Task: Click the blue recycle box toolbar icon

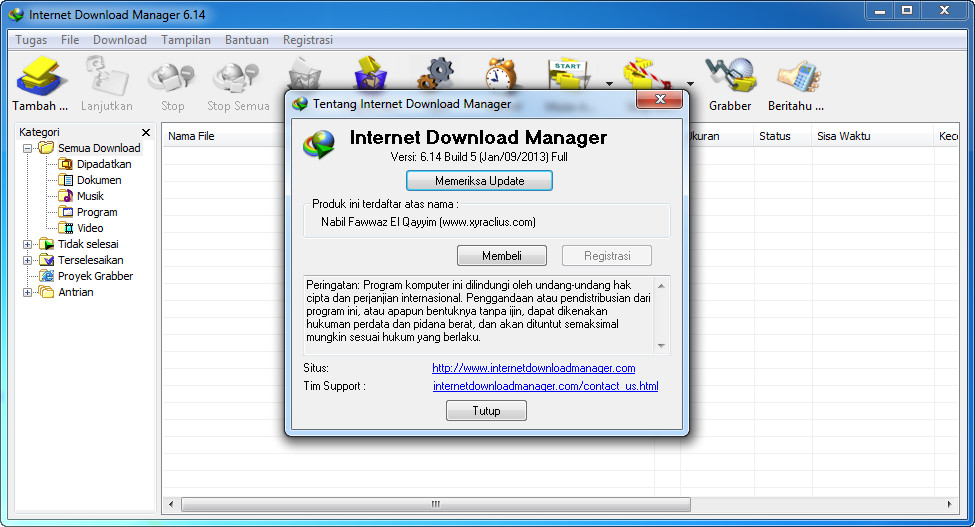Action: click(371, 73)
